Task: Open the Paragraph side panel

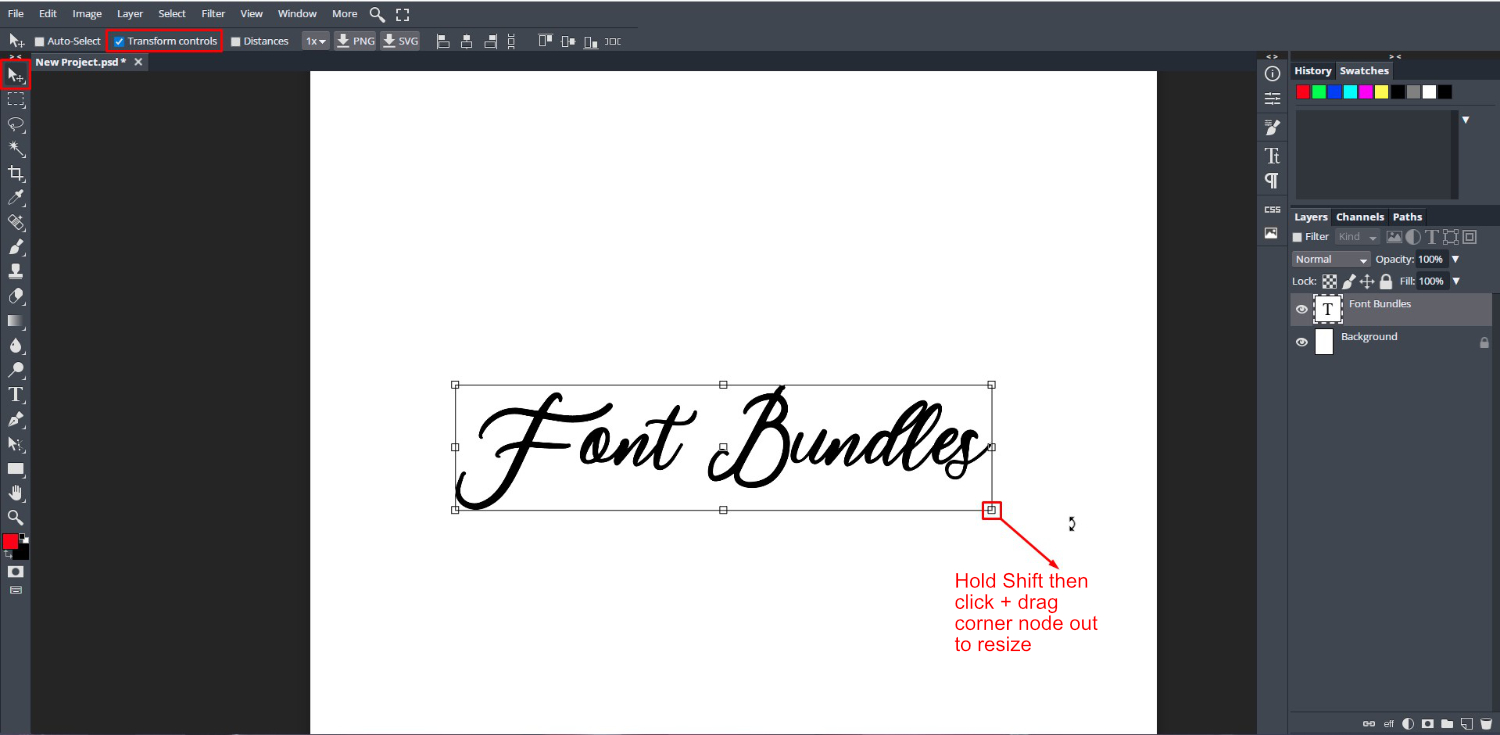Action: click(1272, 180)
